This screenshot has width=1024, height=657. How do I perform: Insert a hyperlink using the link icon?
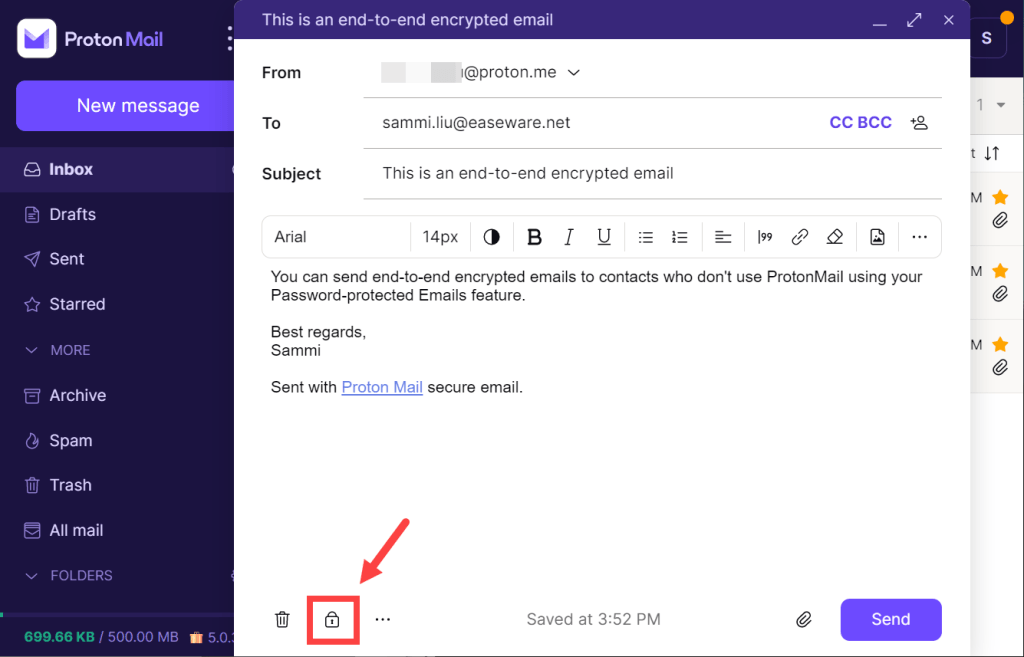point(799,237)
